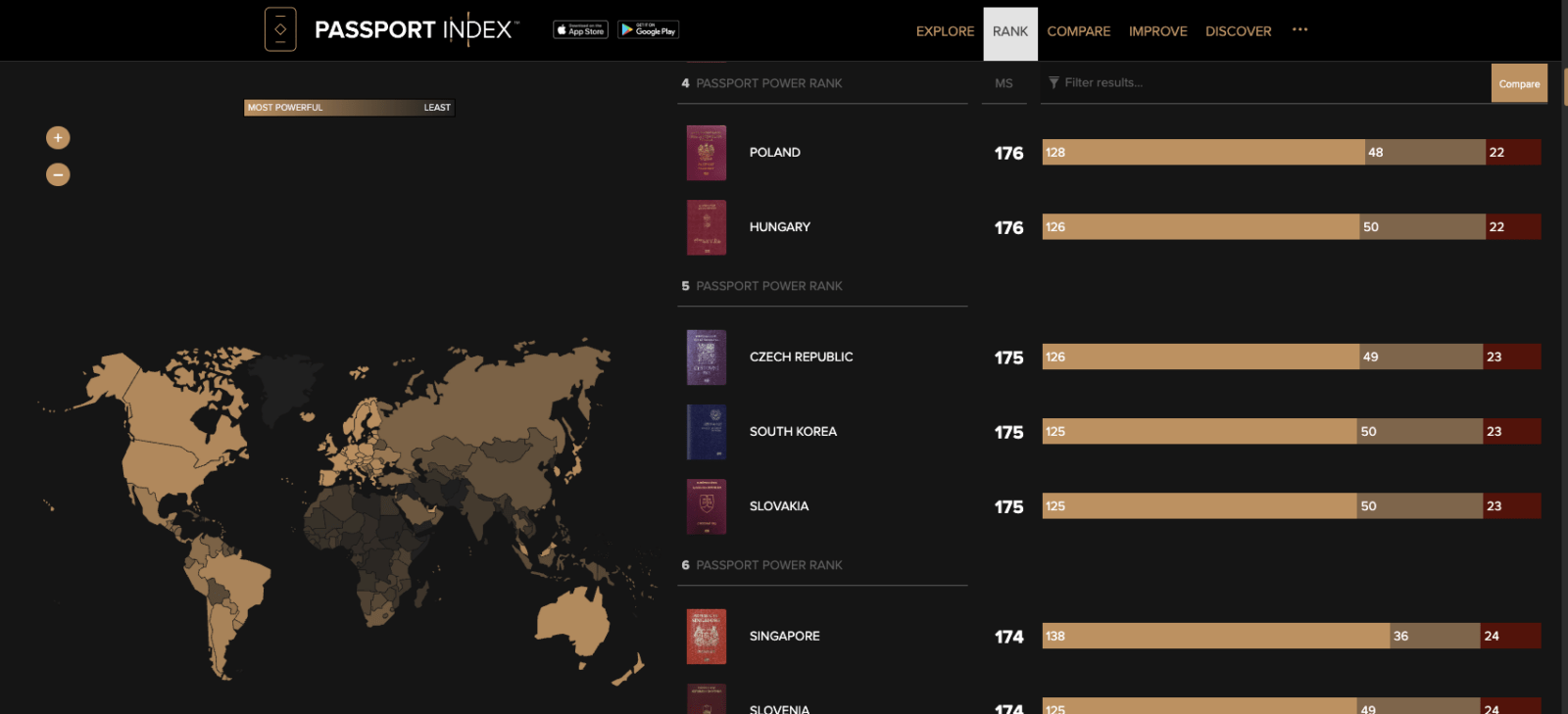Click Poland's mobility score 176
1568x714 pixels.
click(1008, 153)
